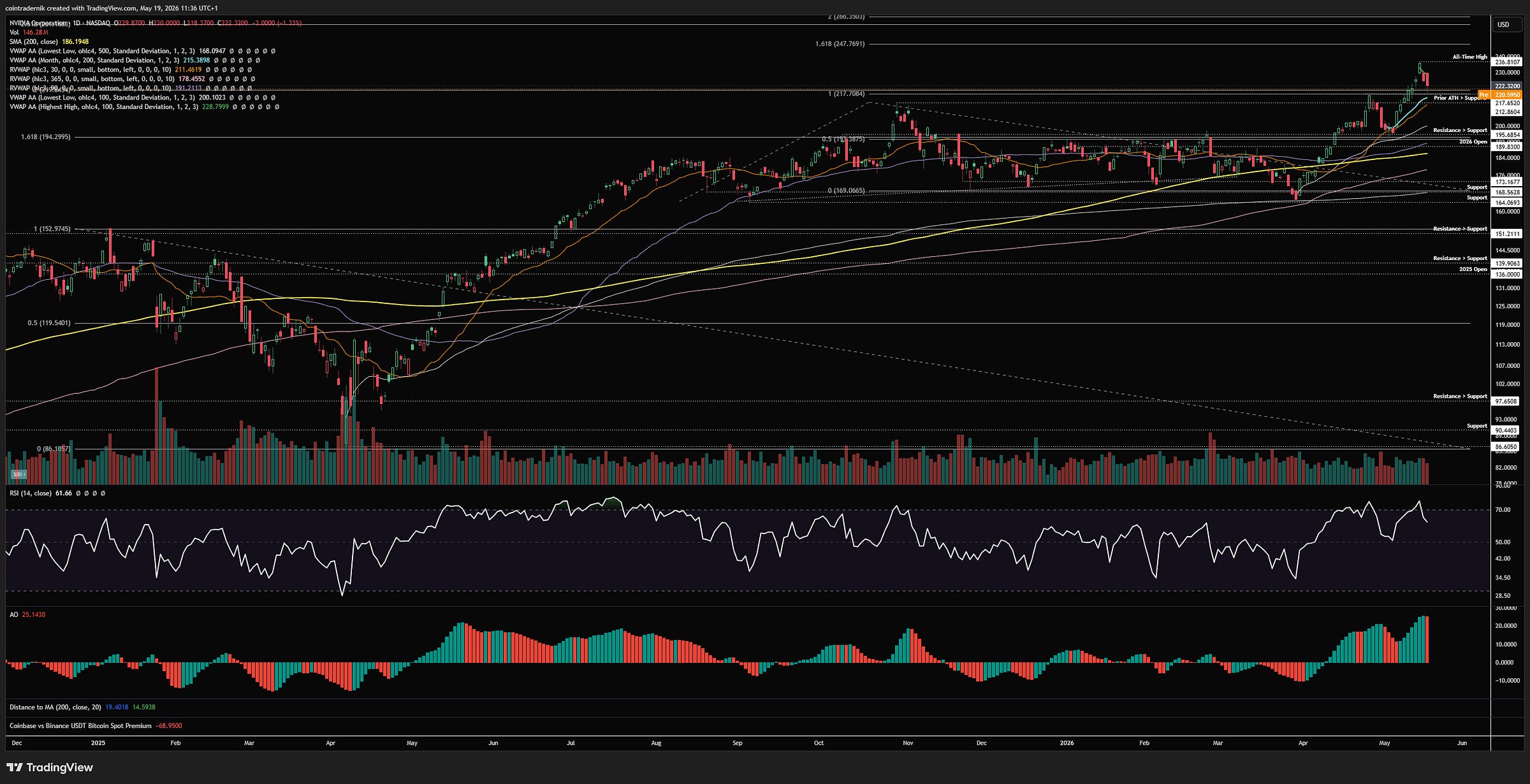Click the Support label near 90.4403
Viewport: 1530px width, 784px height.
[1476, 426]
